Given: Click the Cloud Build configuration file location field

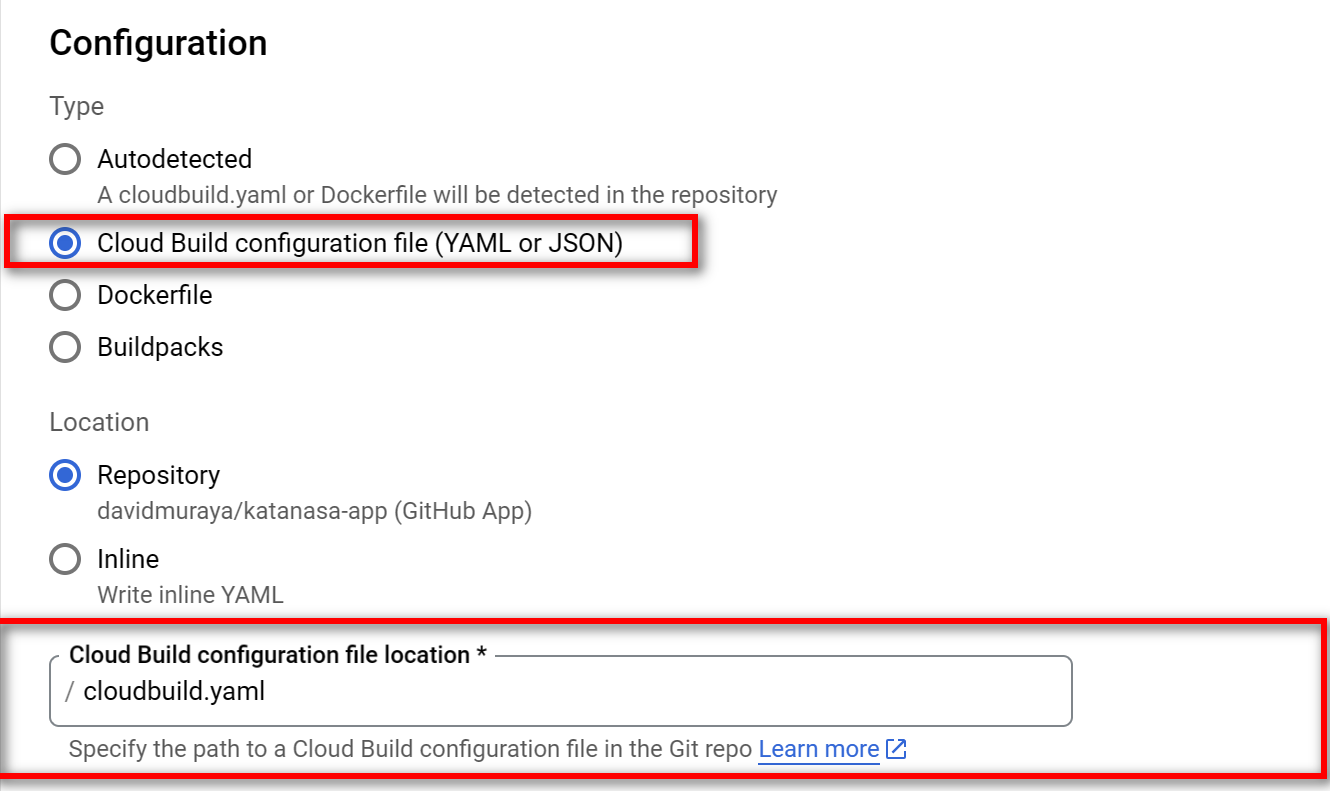Looking at the screenshot, I should [x=560, y=691].
